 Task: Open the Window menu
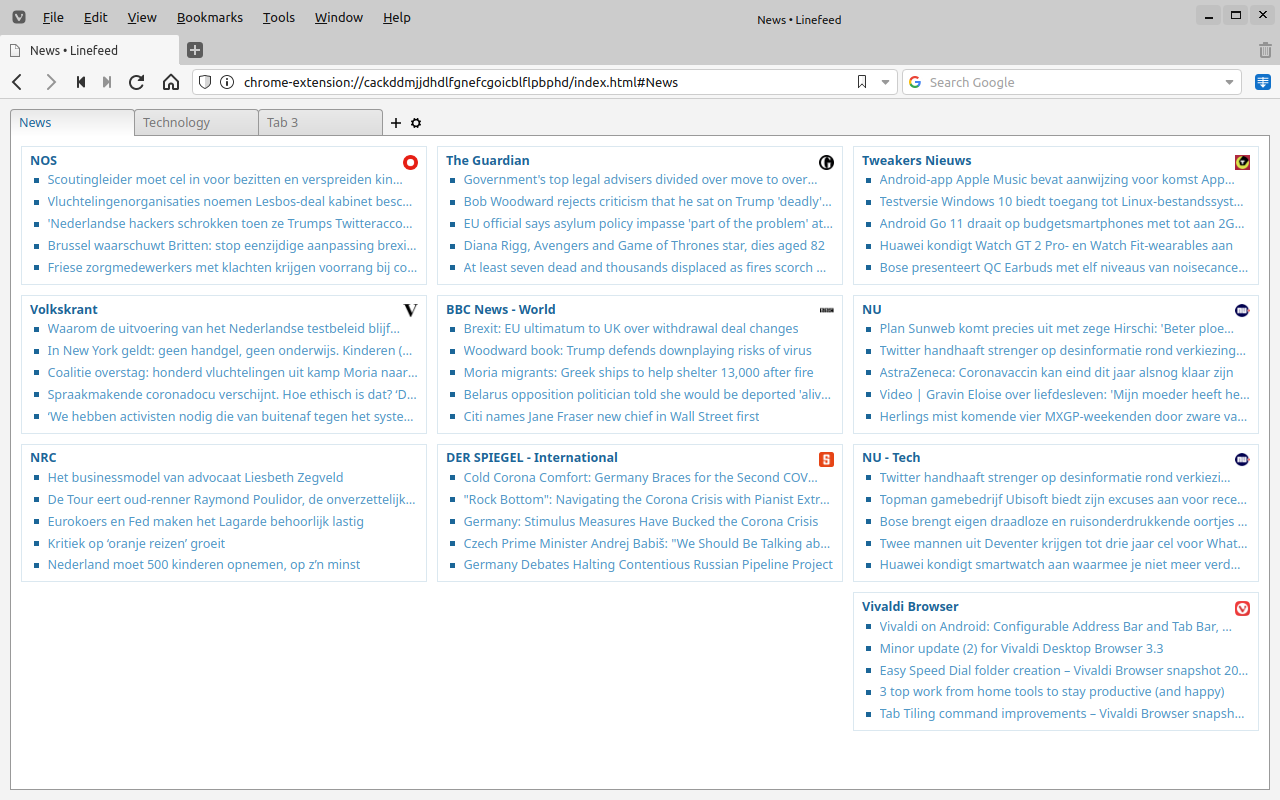pyautogui.click(x=339, y=17)
